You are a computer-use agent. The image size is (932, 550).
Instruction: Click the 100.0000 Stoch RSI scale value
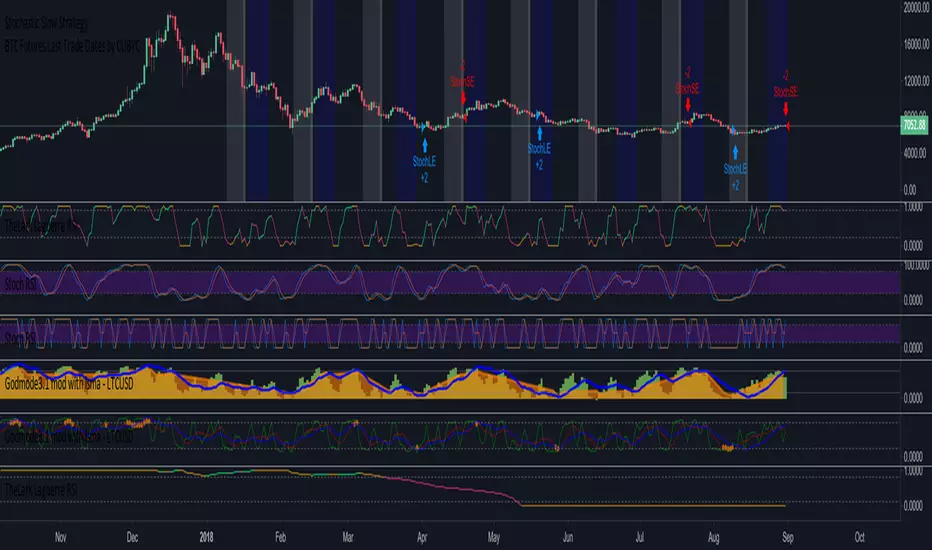pos(916,265)
